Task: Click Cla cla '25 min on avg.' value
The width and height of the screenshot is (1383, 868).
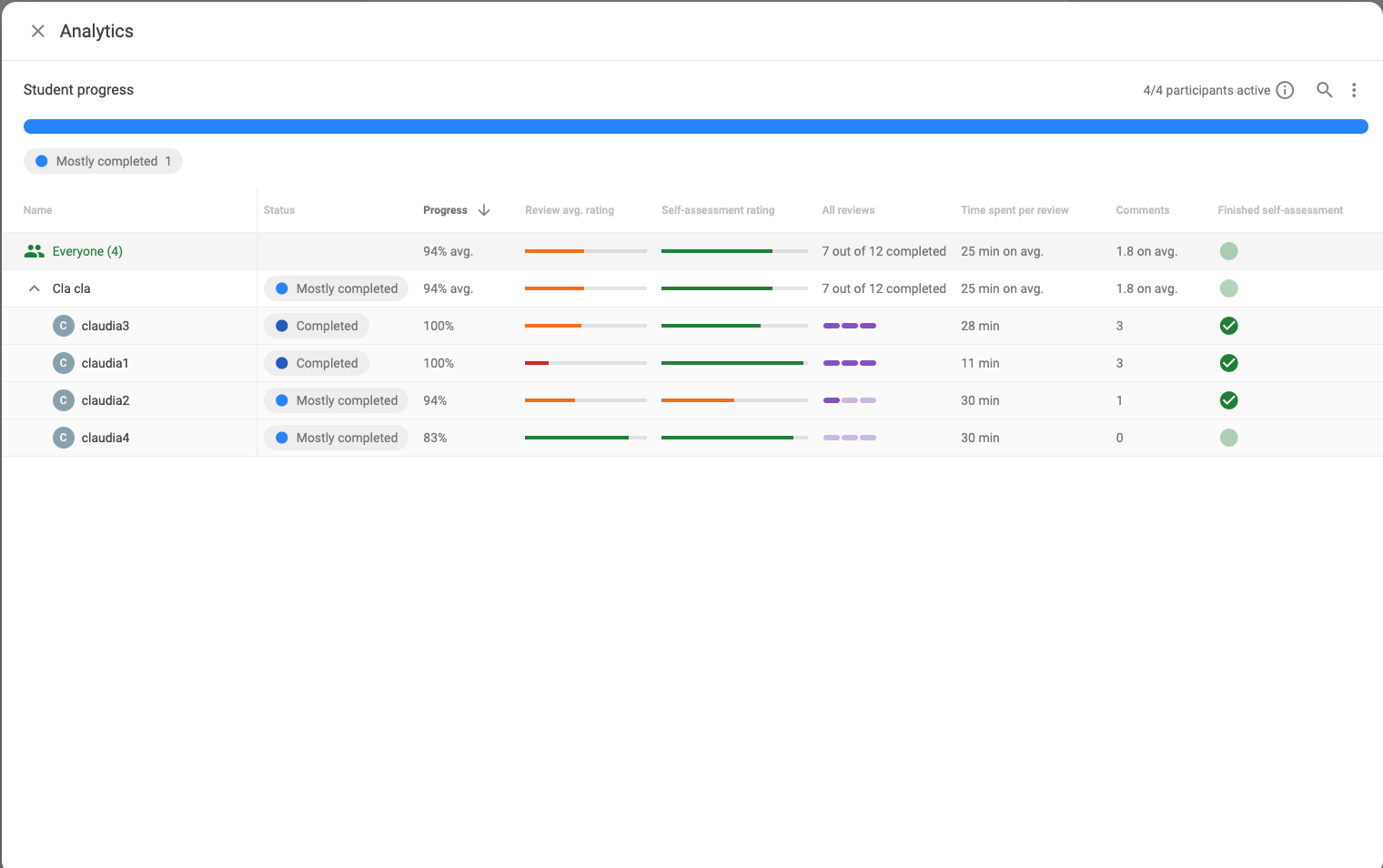Action: point(1002,288)
